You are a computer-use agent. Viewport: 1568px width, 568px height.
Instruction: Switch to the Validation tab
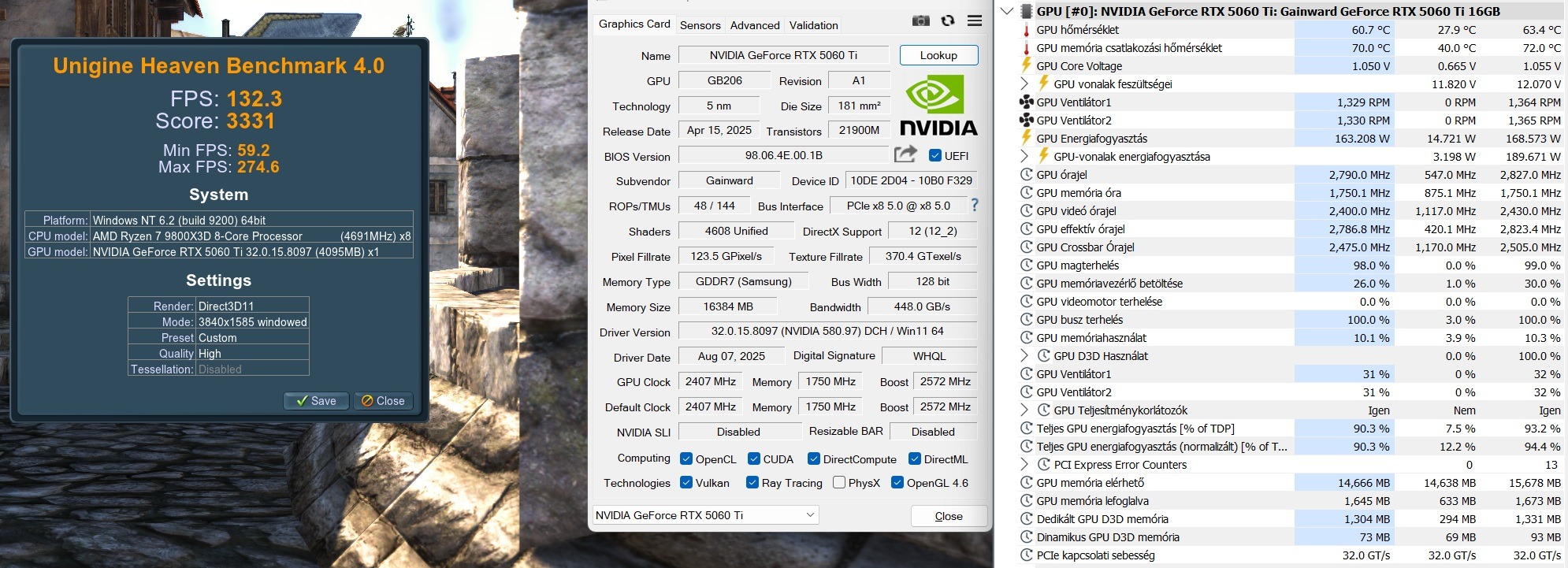814,25
